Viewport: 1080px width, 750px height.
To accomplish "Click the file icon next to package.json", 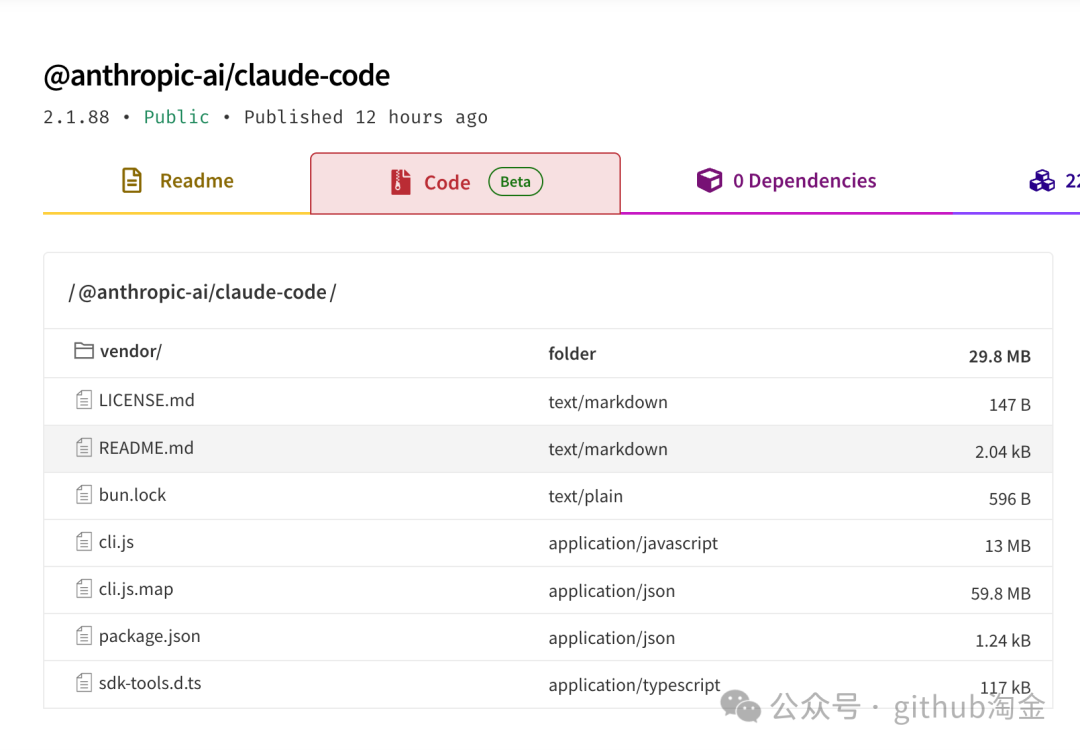I will [84, 636].
